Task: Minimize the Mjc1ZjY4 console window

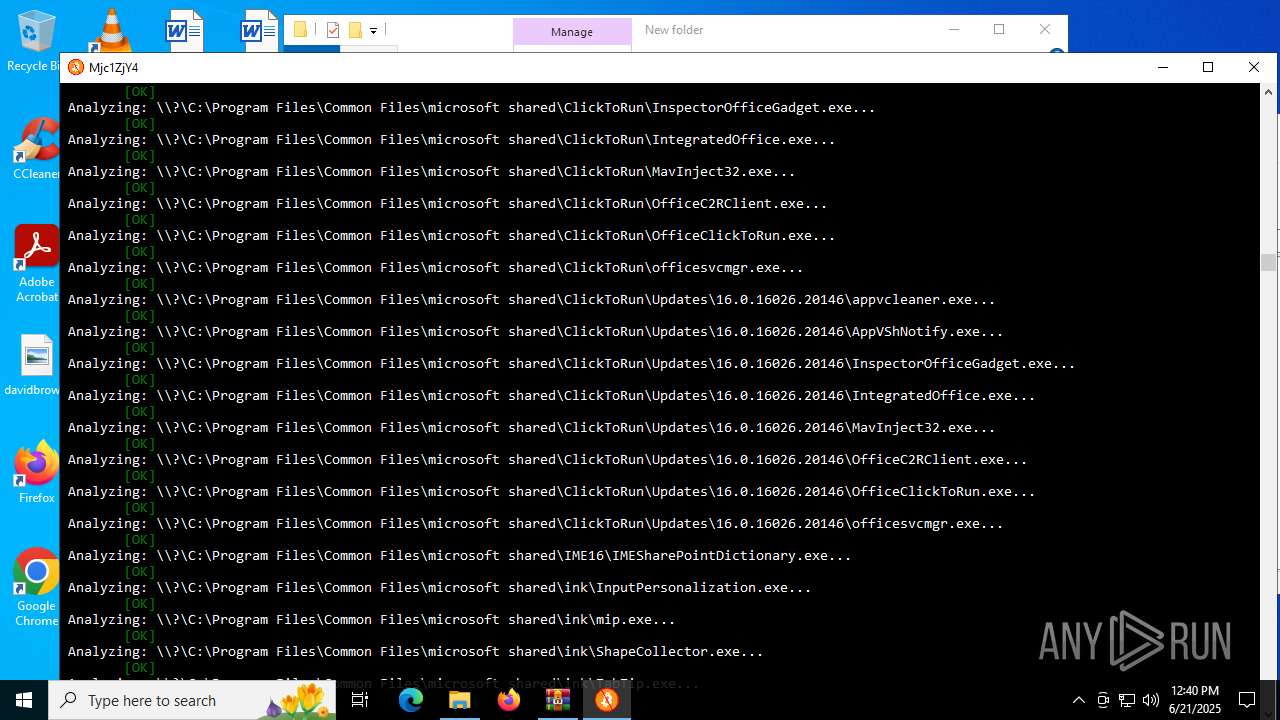Action: pyautogui.click(x=1163, y=67)
